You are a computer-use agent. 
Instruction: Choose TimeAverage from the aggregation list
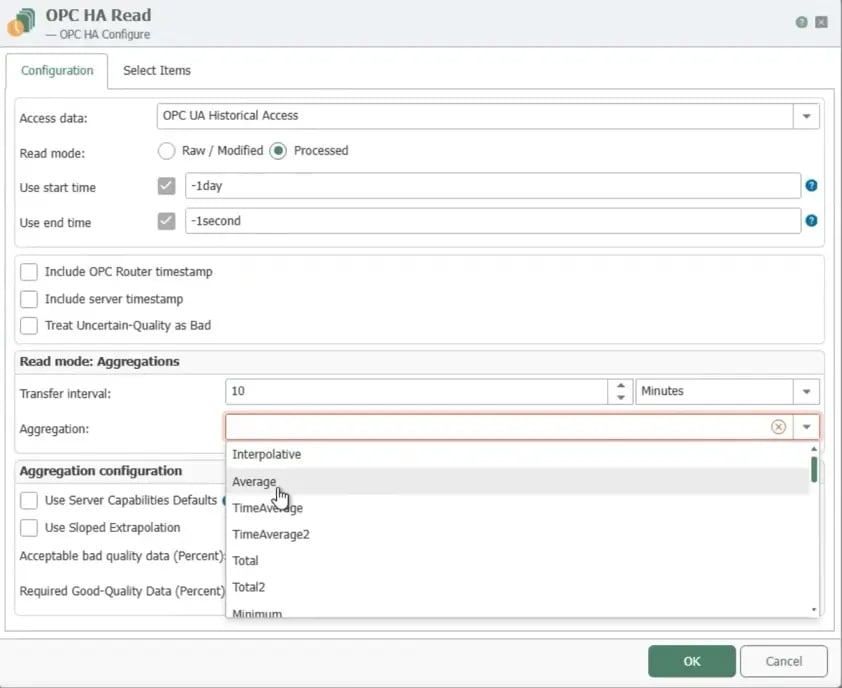[267, 508]
